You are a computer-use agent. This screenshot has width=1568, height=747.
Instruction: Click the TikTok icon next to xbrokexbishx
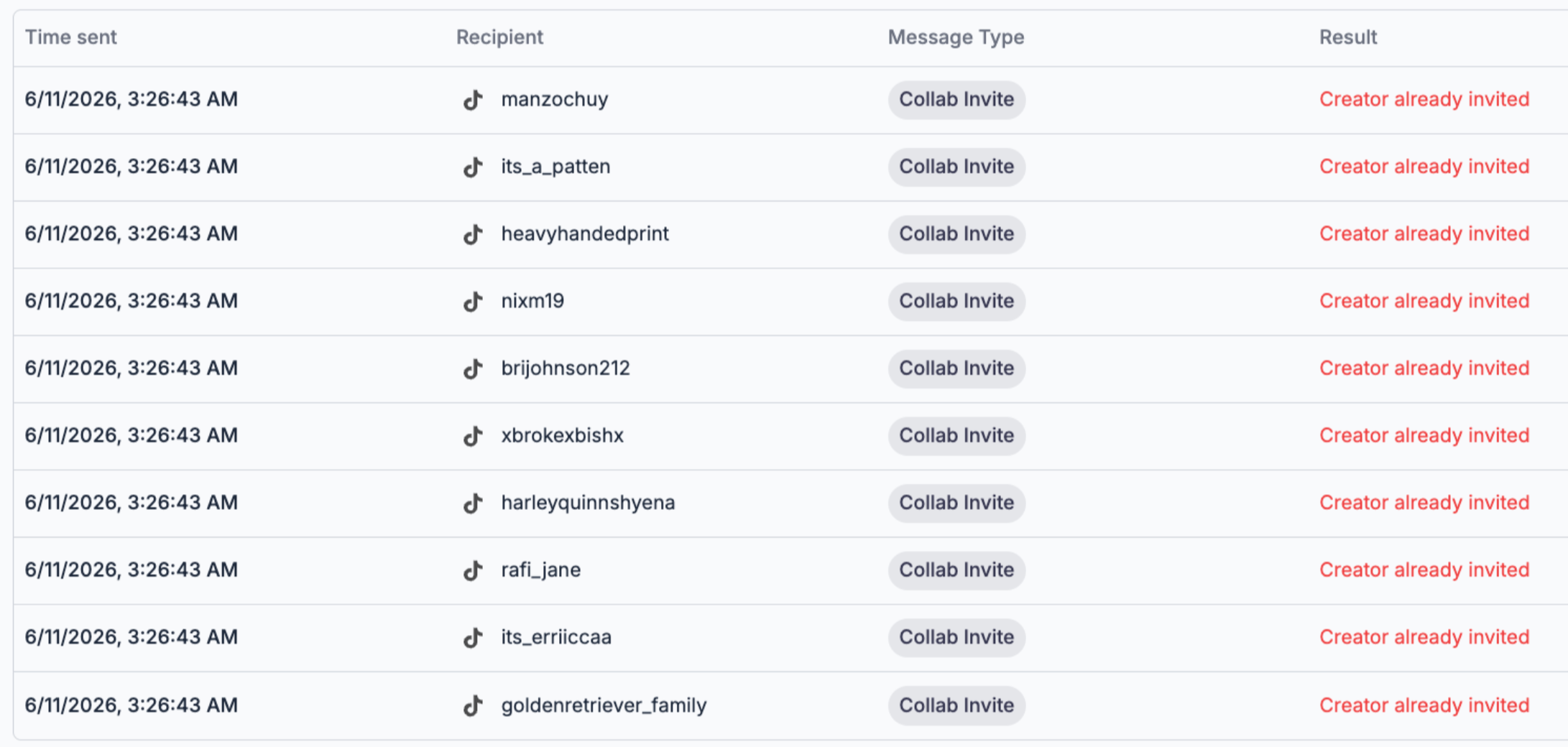pos(472,436)
